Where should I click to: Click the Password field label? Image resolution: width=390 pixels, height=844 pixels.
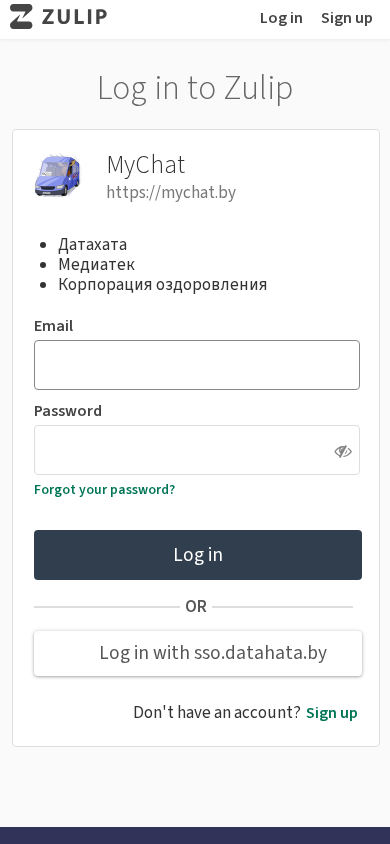tap(68, 411)
